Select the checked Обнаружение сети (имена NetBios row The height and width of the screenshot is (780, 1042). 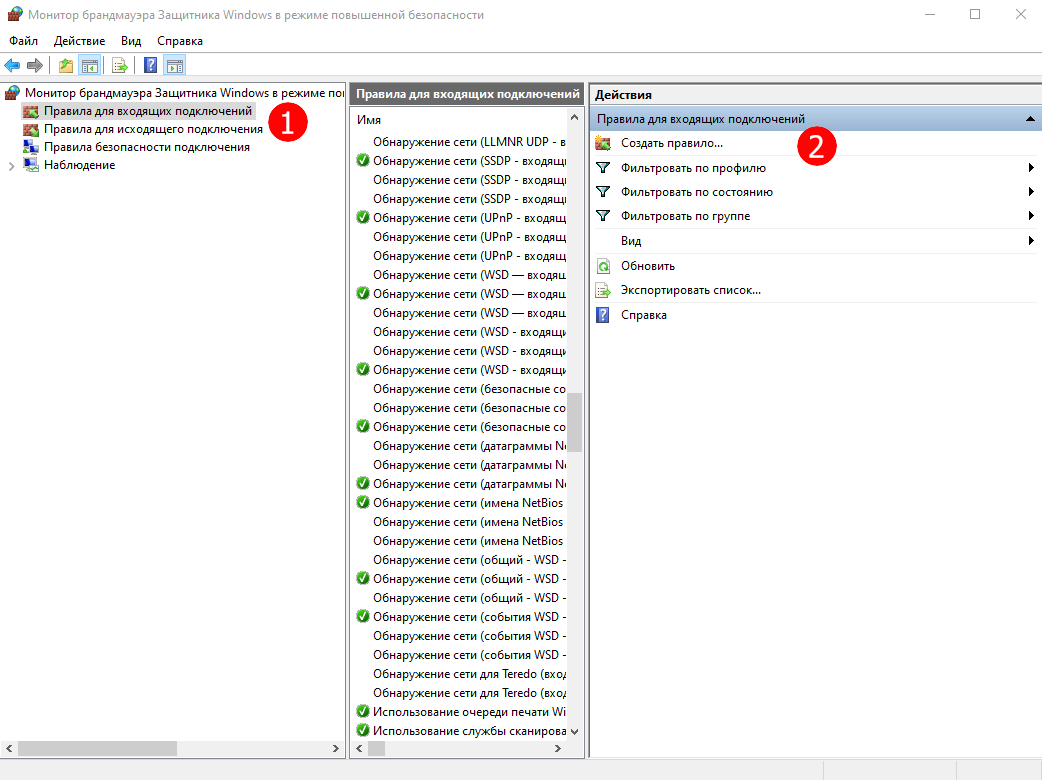pos(459,503)
